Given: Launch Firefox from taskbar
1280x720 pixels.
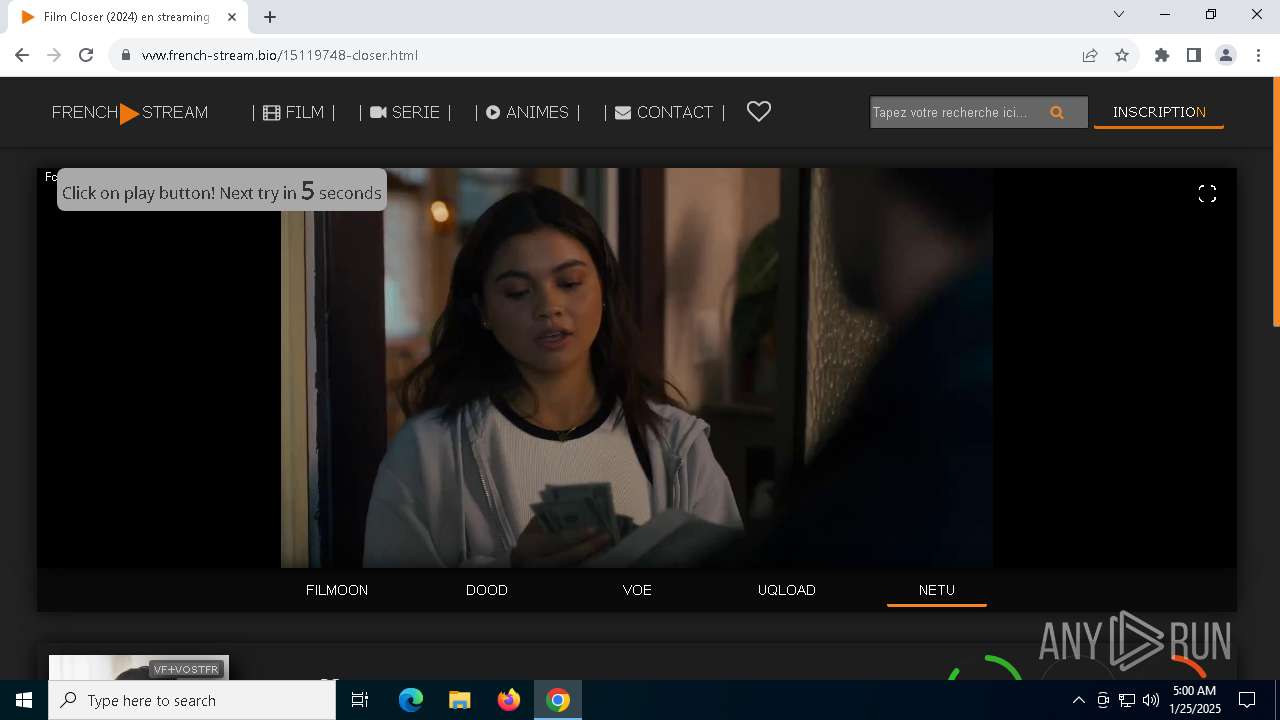Looking at the screenshot, I should 509,700.
